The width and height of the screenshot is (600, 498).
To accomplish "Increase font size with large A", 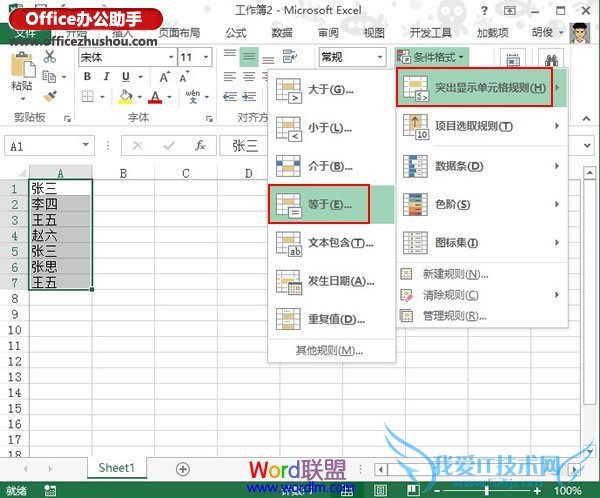I will coord(164,77).
